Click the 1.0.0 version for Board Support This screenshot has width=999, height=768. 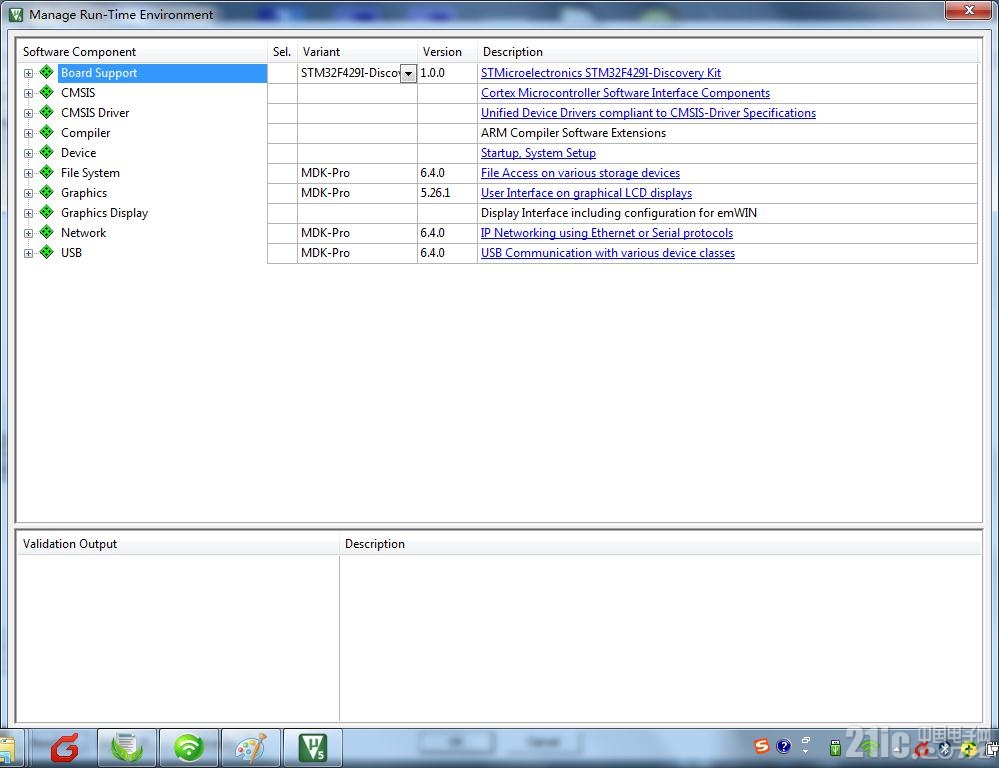(x=433, y=73)
